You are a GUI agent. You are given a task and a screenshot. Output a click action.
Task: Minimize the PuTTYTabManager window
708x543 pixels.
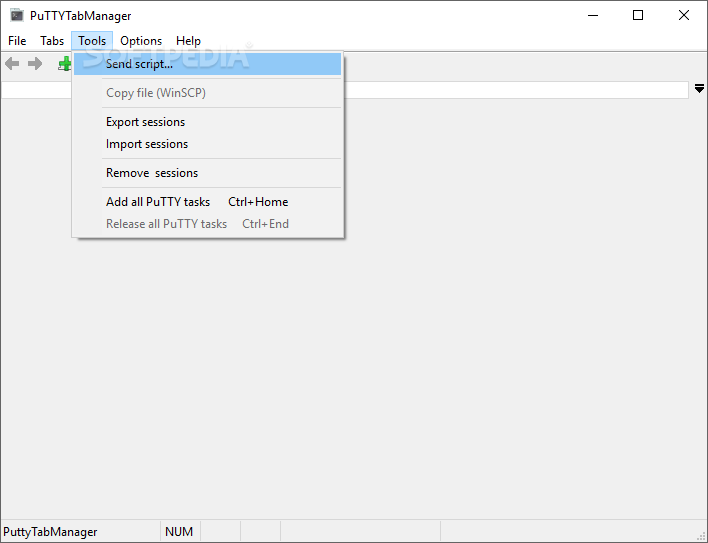pyautogui.click(x=593, y=15)
